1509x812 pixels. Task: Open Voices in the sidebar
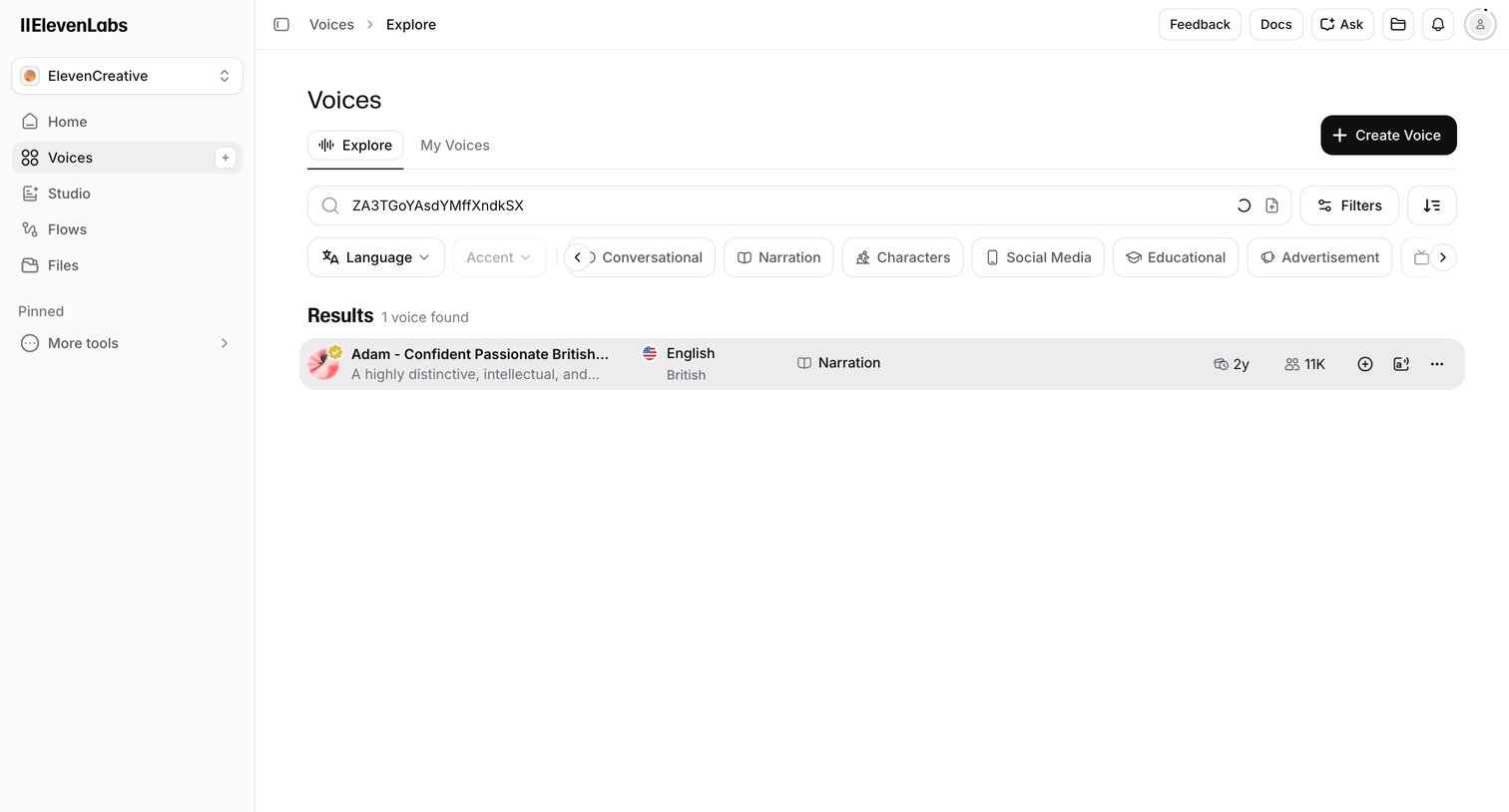[x=127, y=158]
